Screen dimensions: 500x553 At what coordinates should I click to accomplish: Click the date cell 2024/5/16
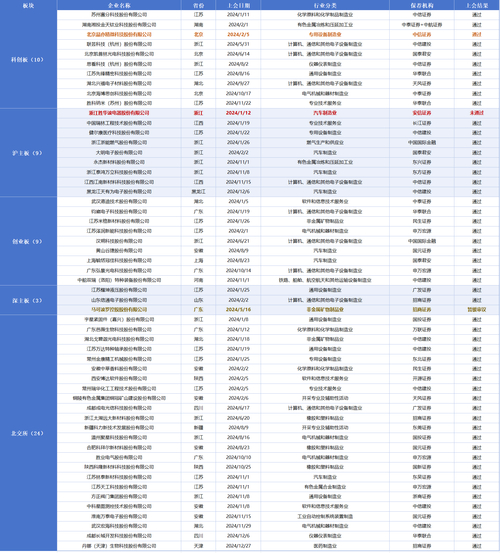click(238, 310)
